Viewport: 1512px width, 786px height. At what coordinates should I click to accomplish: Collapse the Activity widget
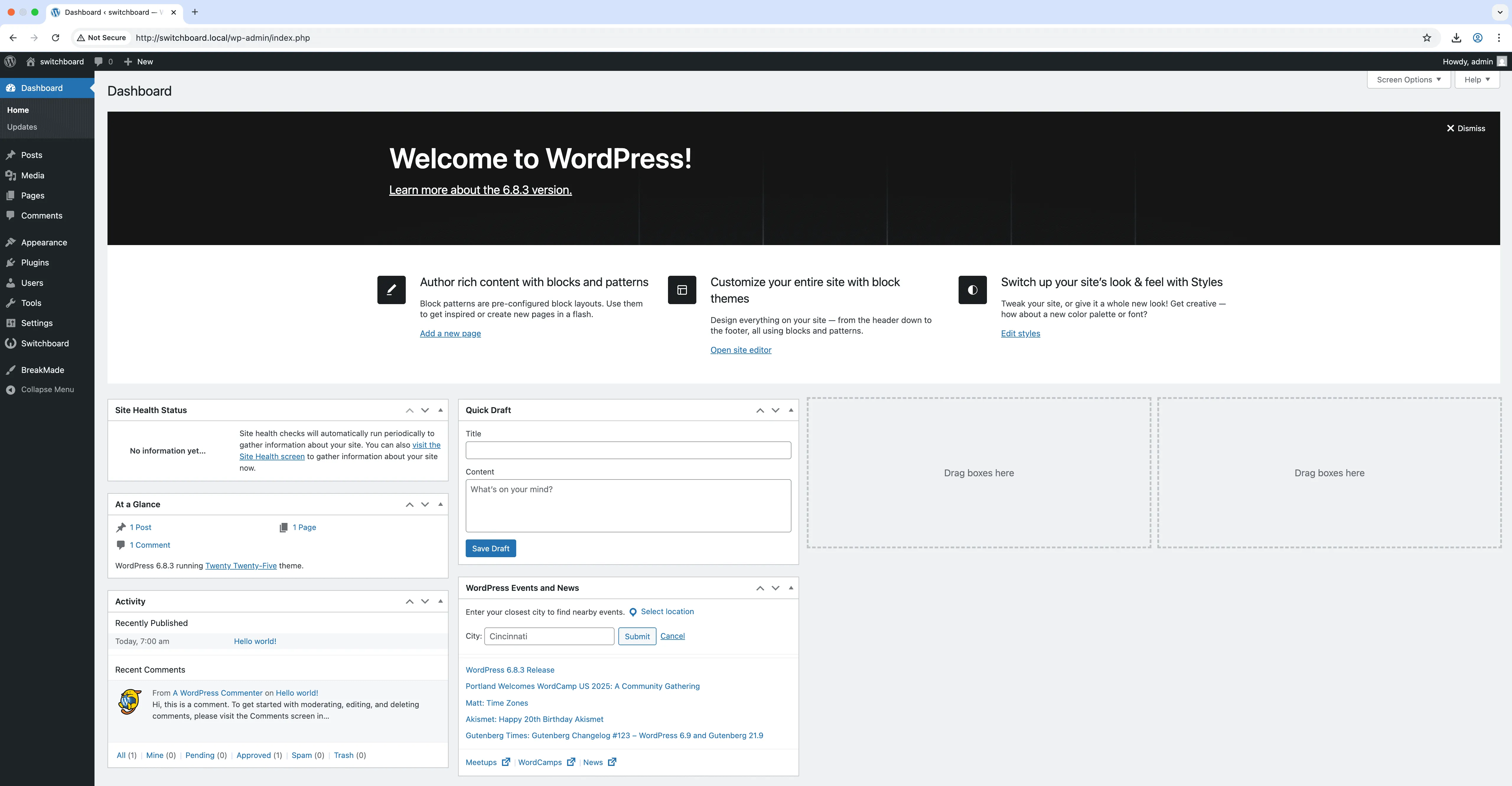click(x=440, y=601)
